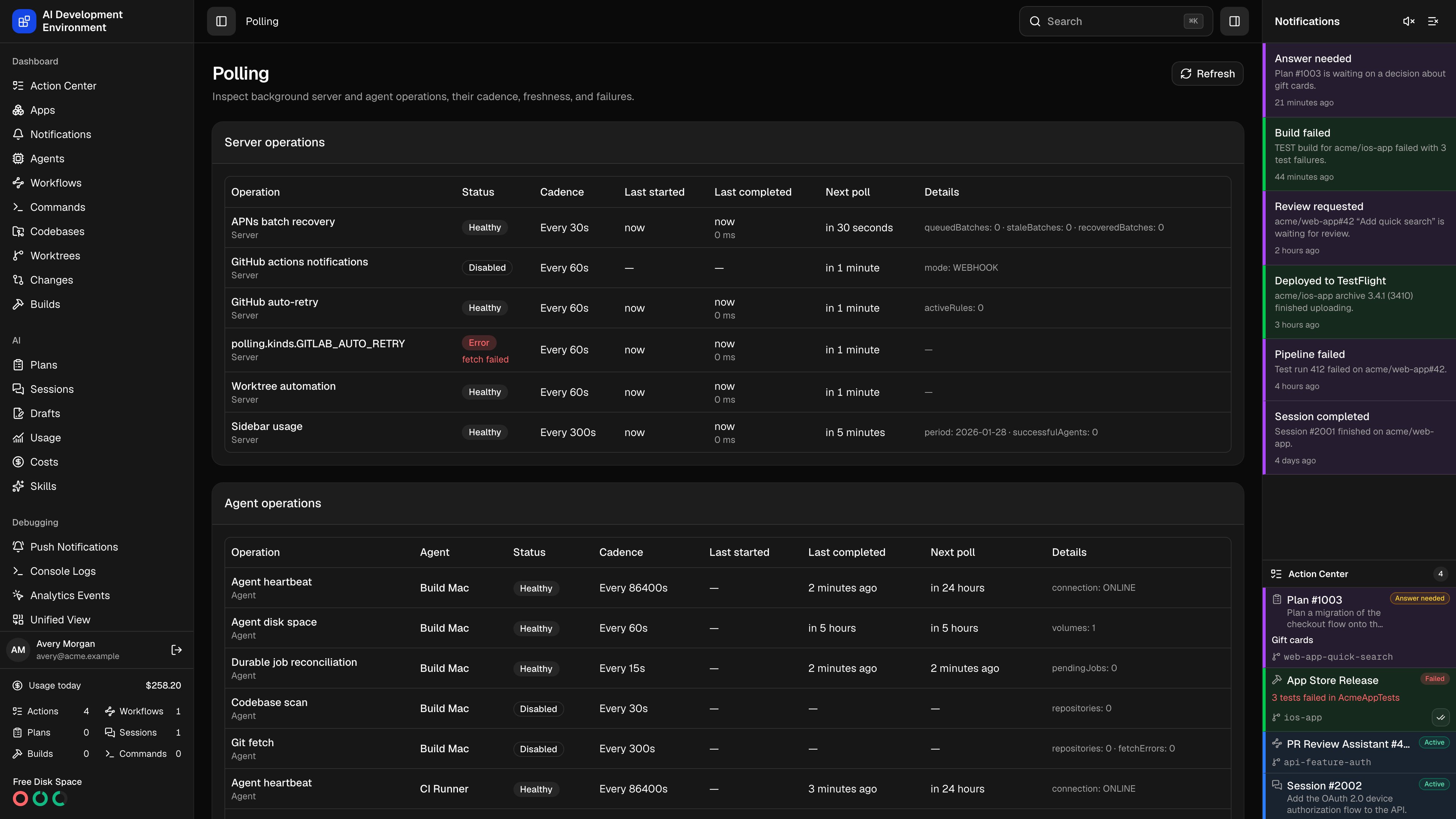This screenshot has height=819, width=1456.
Task: Open PR Review Assistant #4 card
Action: [x=1359, y=752]
